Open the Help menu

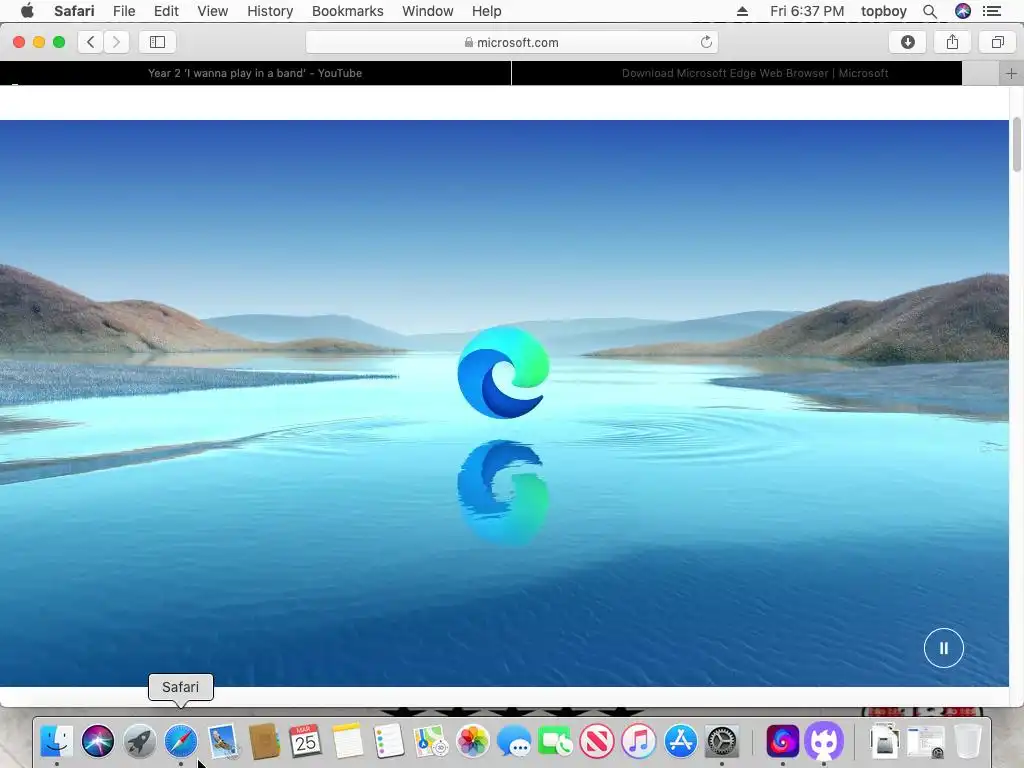tap(487, 11)
